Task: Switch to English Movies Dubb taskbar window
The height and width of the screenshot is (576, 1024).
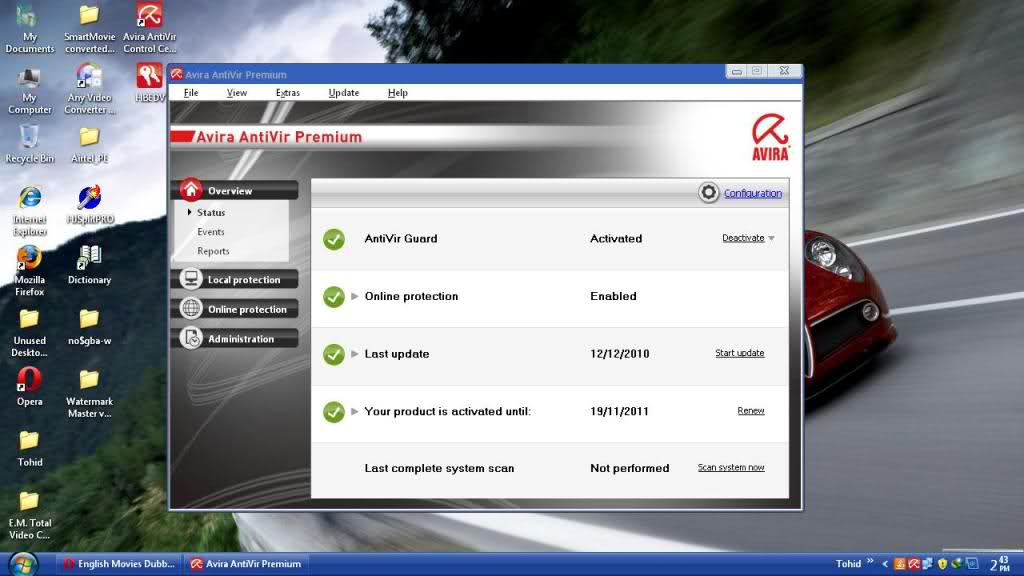Action: 119,564
